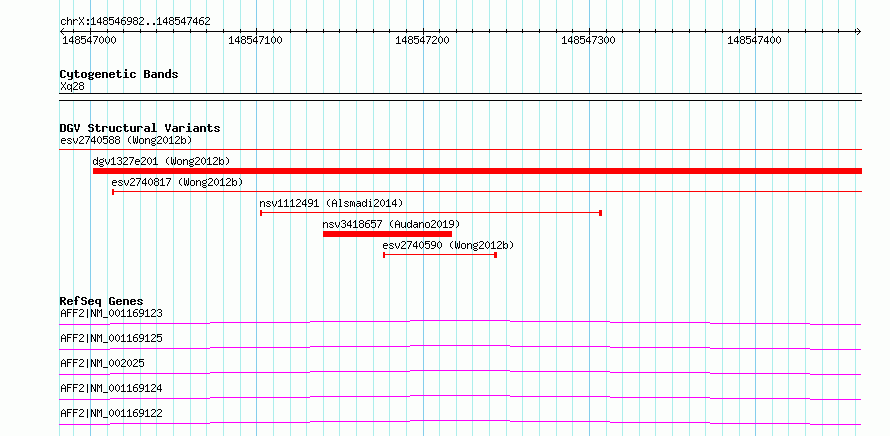Image resolution: width=890 pixels, height=436 pixels.
Task: Click the magenta gene line under NM_001169123
Action: (x=460, y=322)
